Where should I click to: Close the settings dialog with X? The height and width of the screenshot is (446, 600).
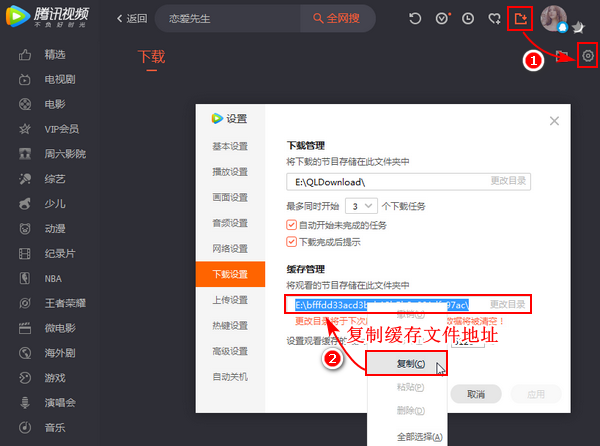(x=554, y=121)
